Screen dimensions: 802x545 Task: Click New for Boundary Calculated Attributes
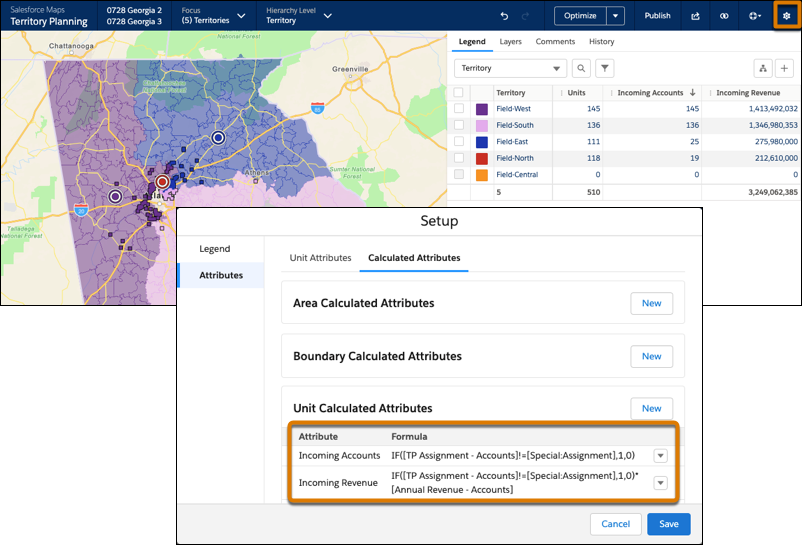pos(651,356)
